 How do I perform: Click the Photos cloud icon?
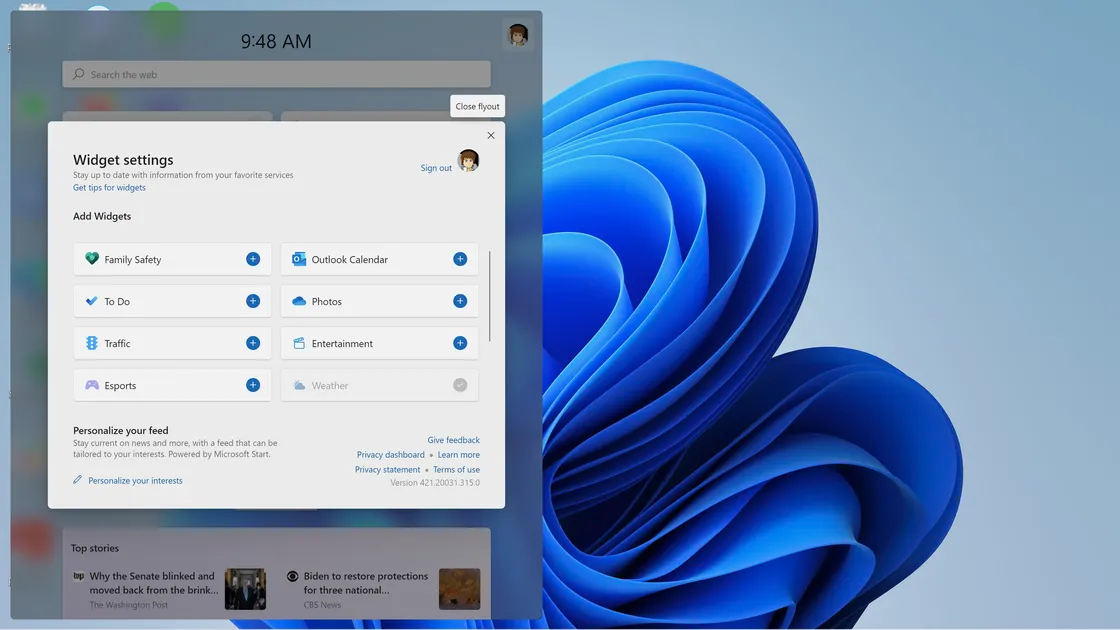click(x=299, y=301)
